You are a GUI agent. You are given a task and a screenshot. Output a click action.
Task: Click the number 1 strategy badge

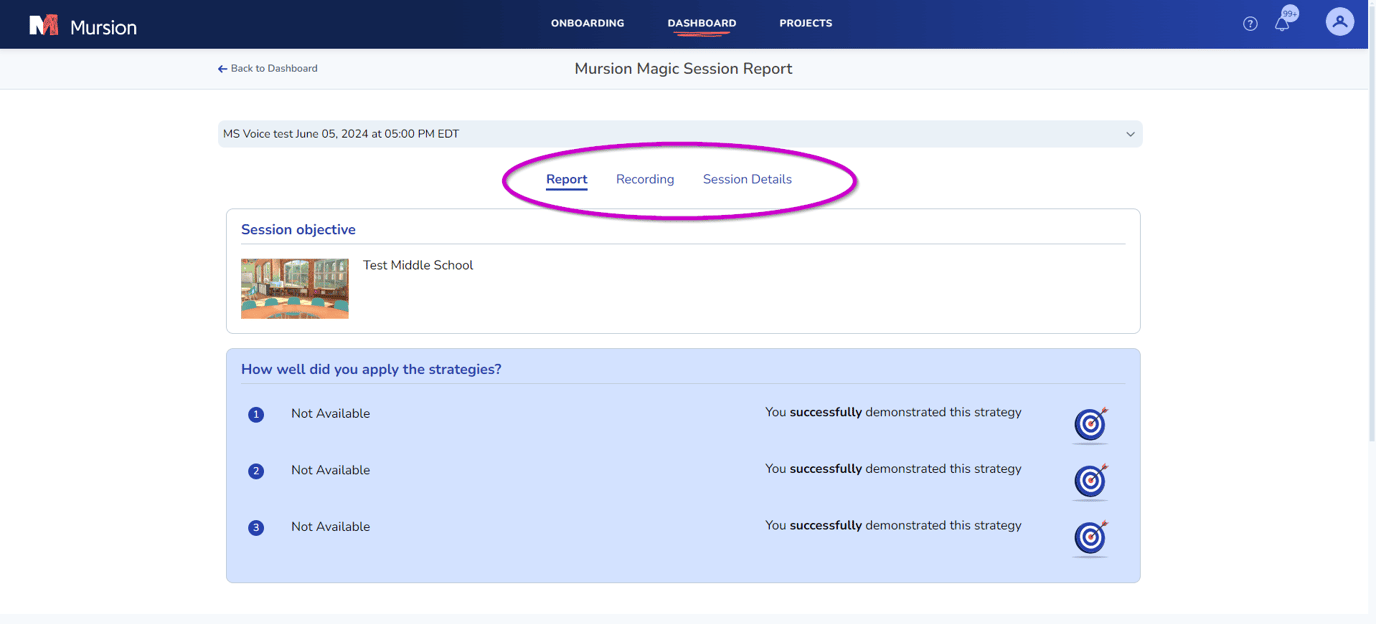tap(256, 414)
